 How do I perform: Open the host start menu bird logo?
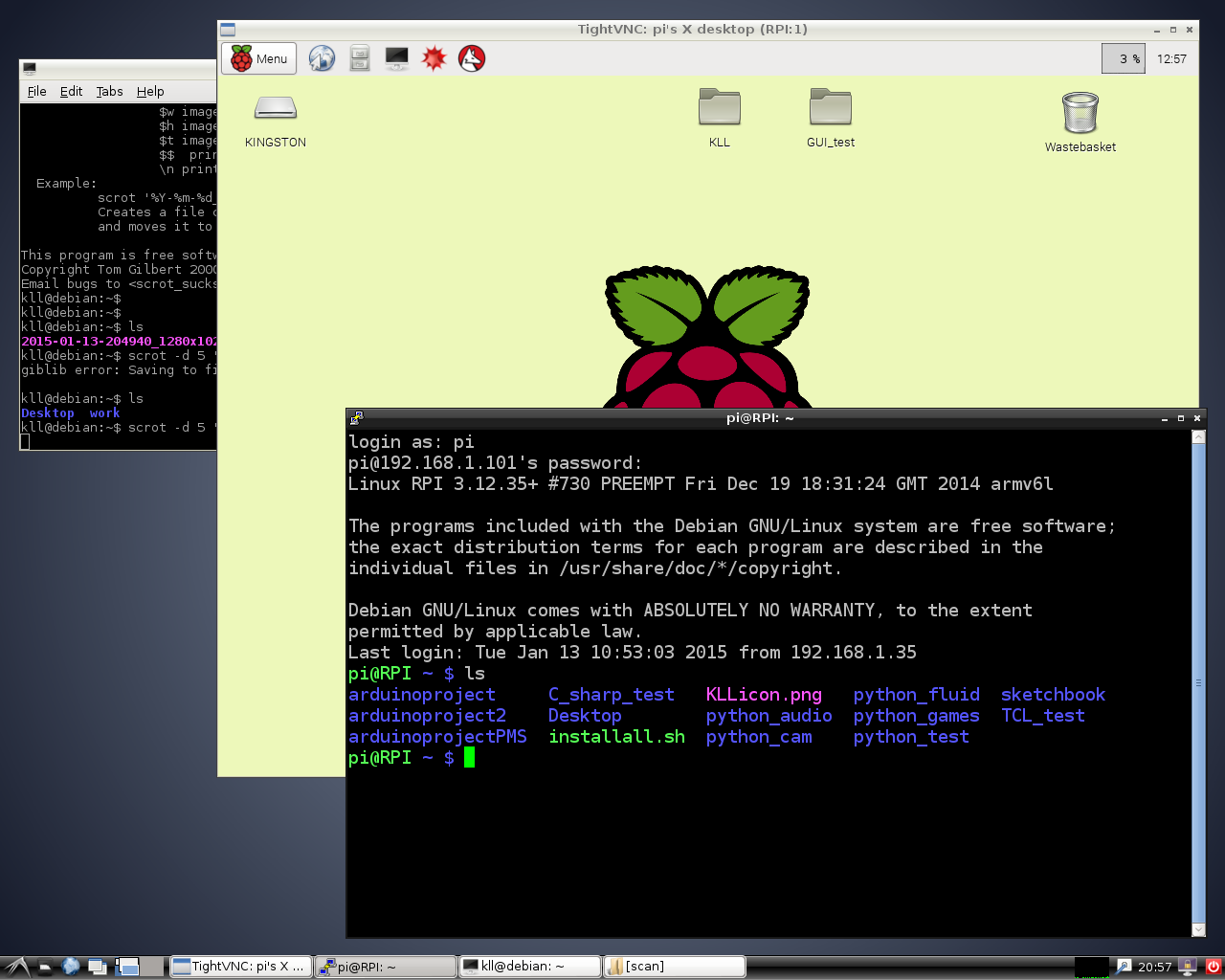click(16, 967)
